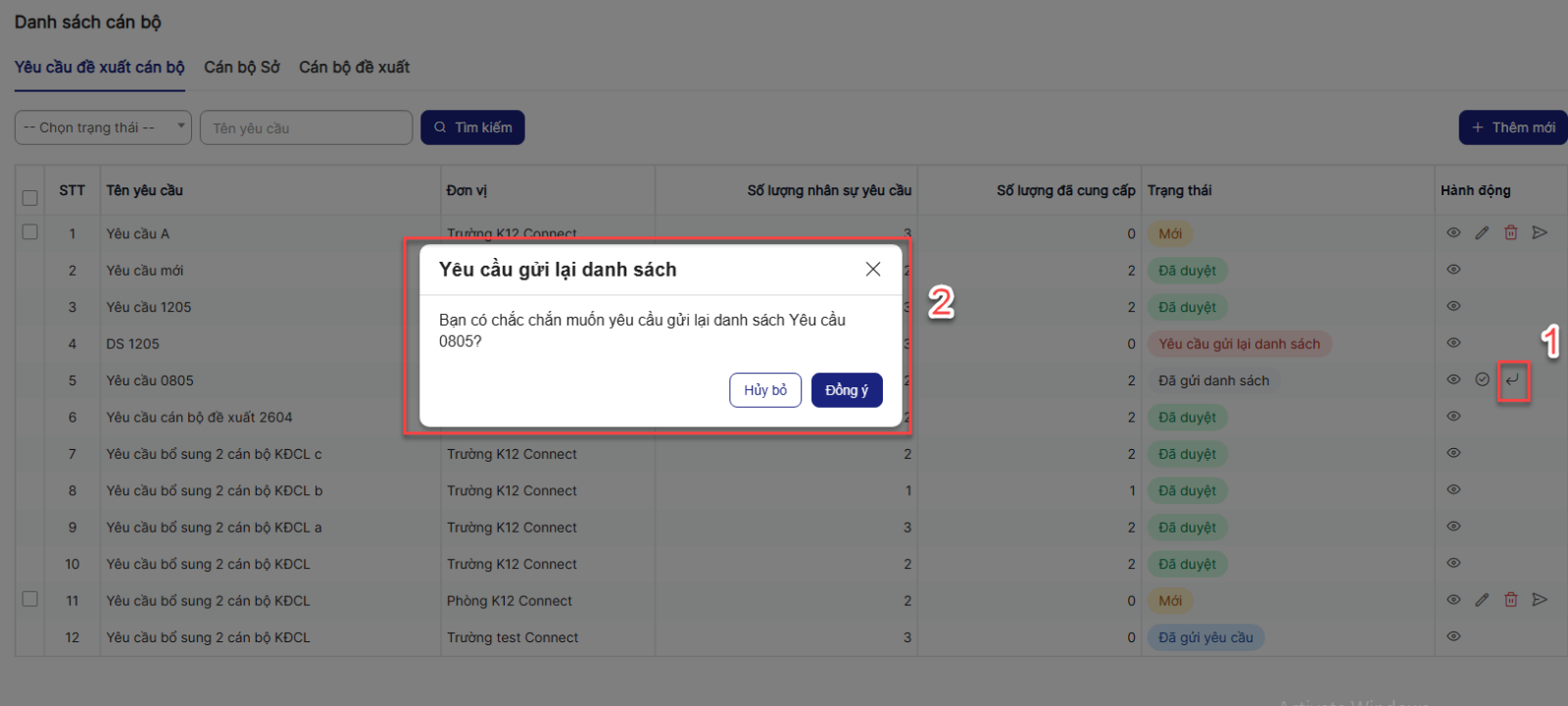Screen dimensions: 1568x706
Task: Click the Thêm mới button
Action: (x=1512, y=127)
